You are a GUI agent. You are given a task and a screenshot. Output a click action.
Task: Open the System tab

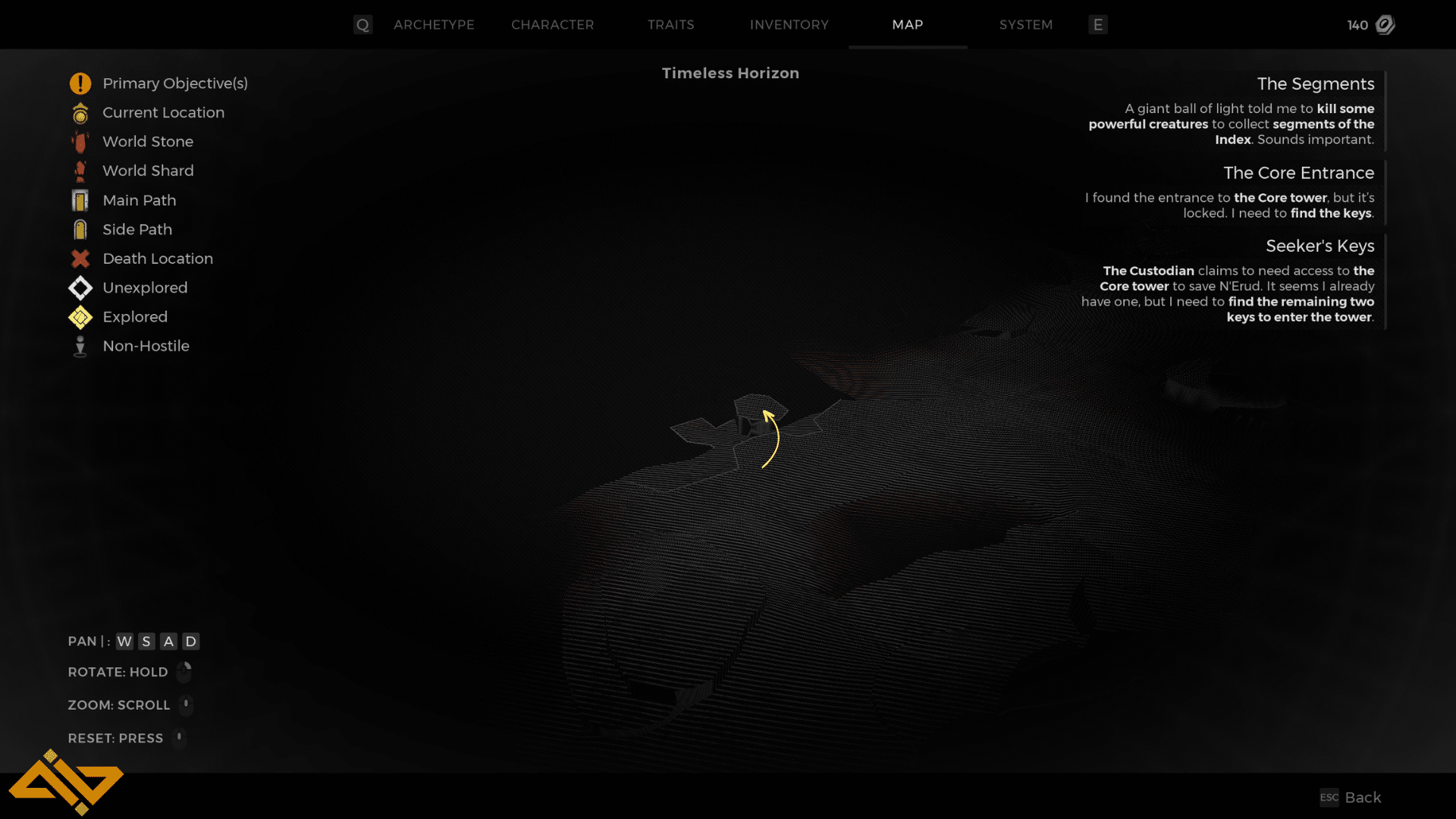(1025, 24)
